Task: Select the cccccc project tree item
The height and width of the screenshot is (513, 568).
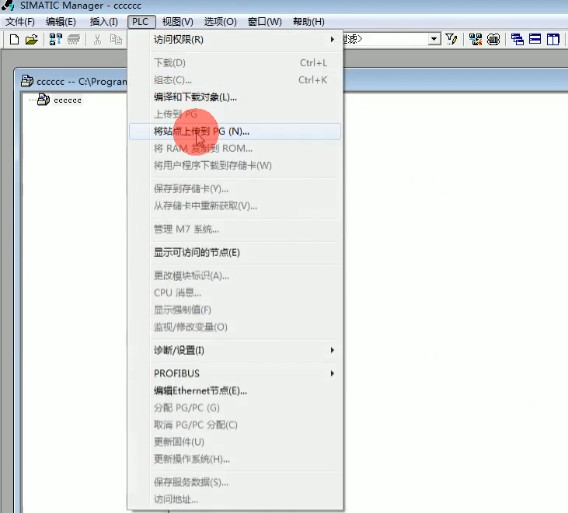Action: 67,100
